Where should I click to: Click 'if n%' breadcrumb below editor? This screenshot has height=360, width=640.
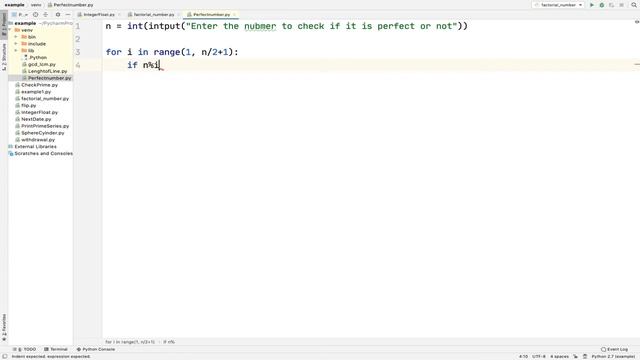click(x=169, y=342)
